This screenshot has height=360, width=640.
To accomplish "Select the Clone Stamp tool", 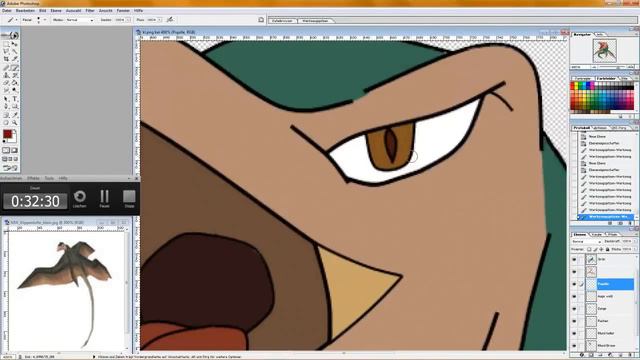I will [6, 76].
